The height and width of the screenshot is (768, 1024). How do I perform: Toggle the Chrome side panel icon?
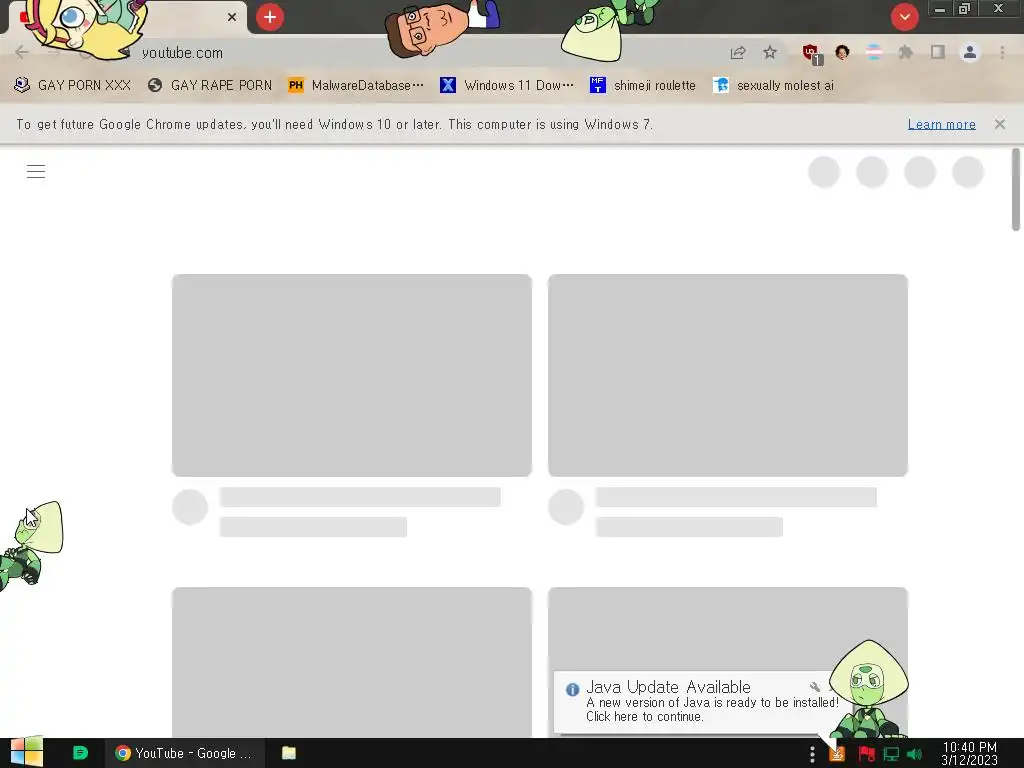tap(938, 52)
